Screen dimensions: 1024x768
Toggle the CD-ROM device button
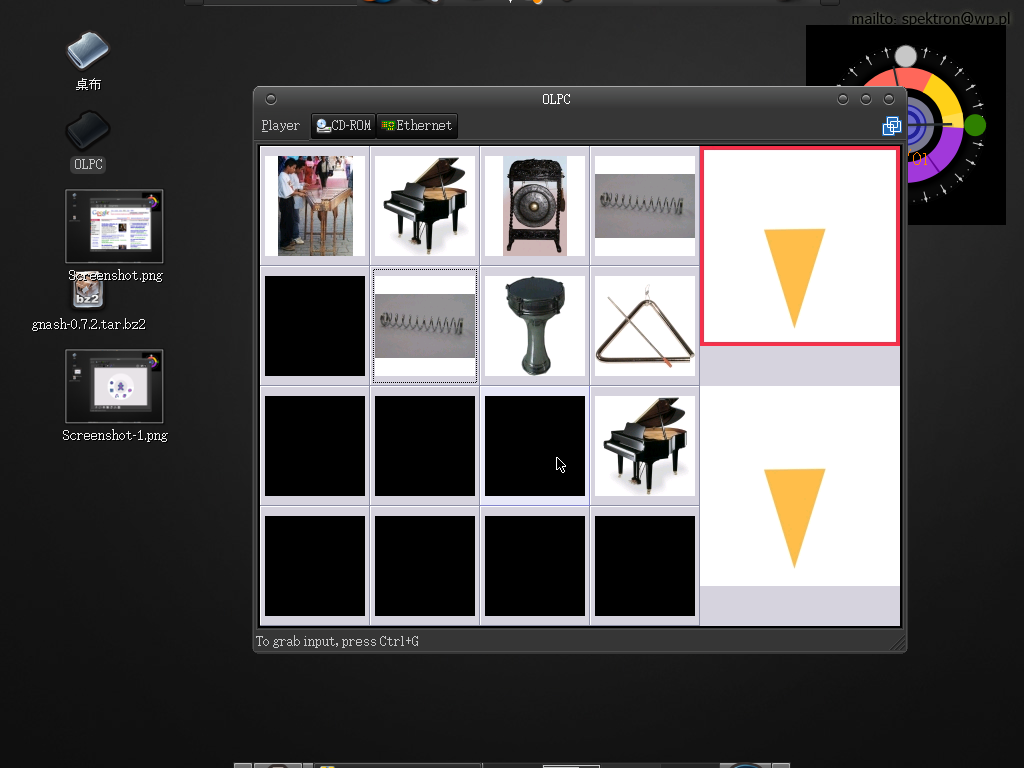343,126
